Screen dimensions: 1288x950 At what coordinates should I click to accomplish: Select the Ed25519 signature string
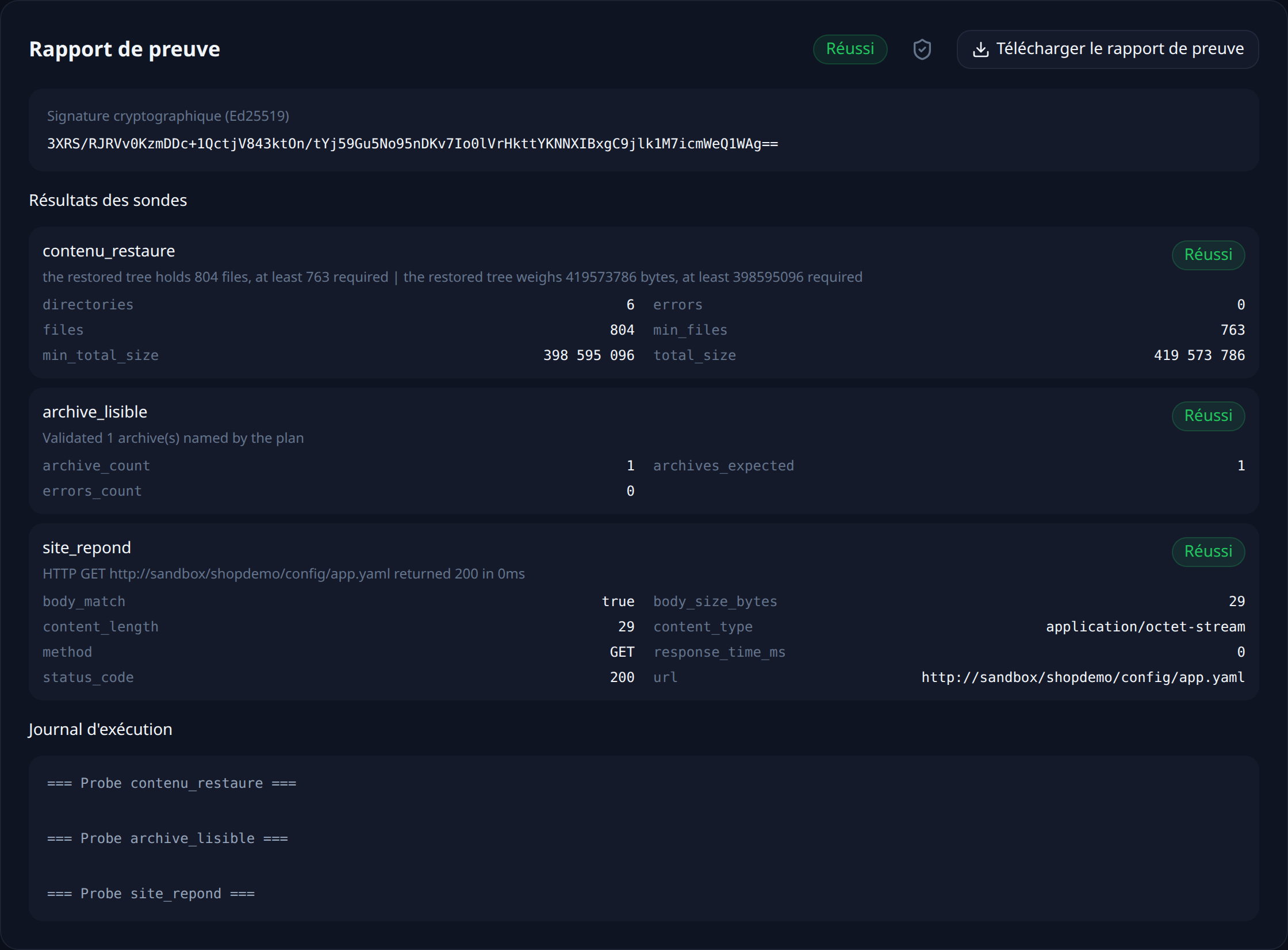(412, 144)
